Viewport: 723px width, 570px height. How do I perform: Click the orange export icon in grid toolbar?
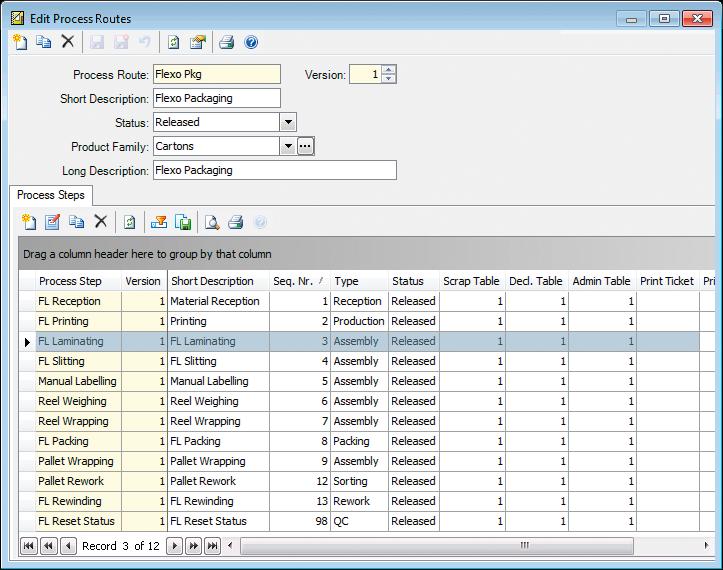pos(159,222)
